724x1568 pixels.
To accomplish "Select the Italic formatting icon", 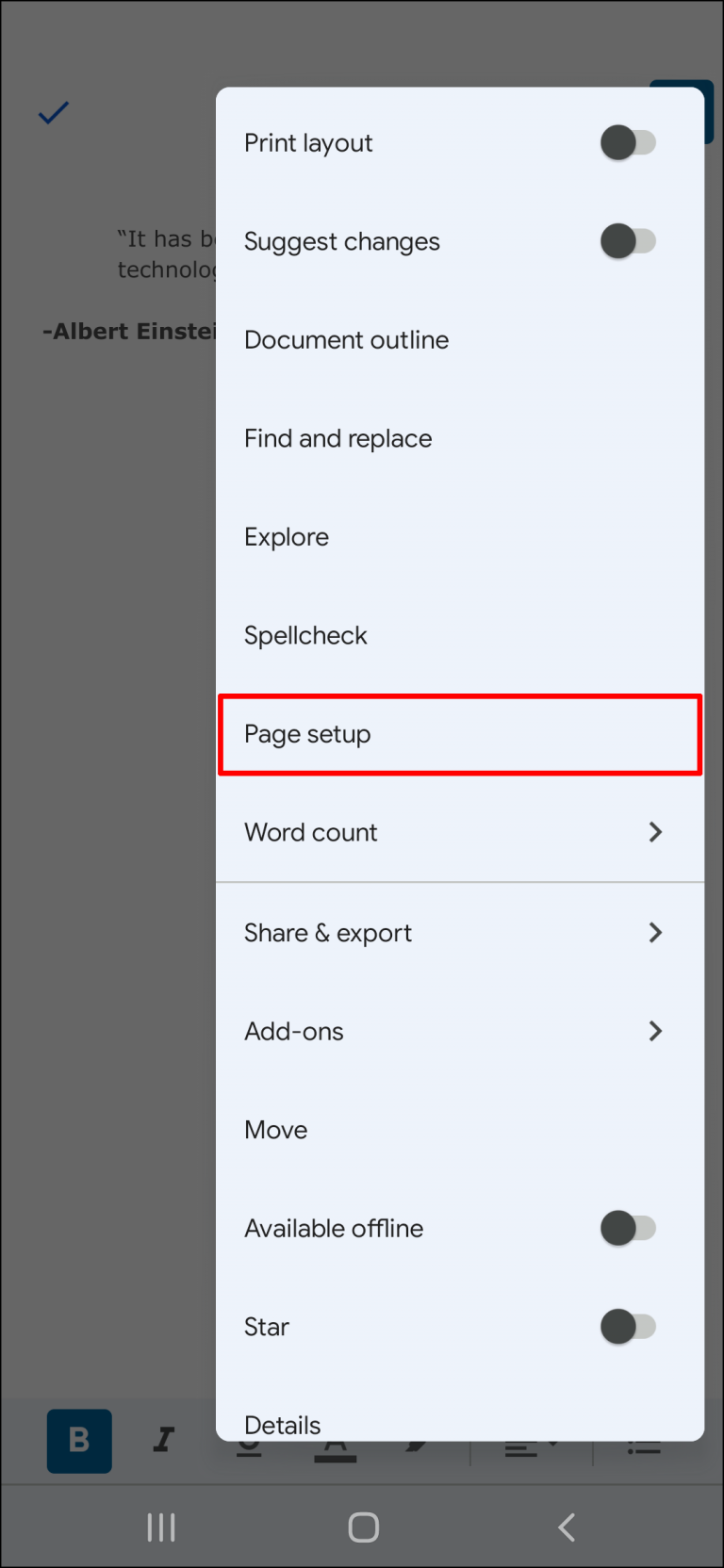I will click(162, 1441).
